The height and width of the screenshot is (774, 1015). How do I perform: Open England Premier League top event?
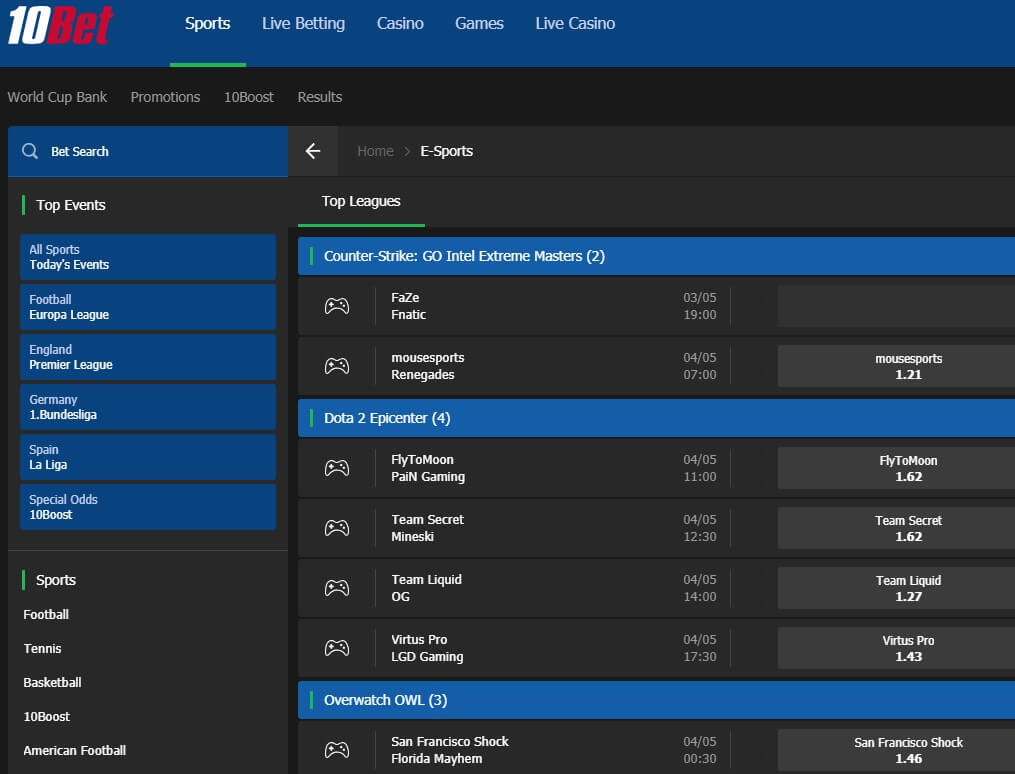click(x=147, y=357)
